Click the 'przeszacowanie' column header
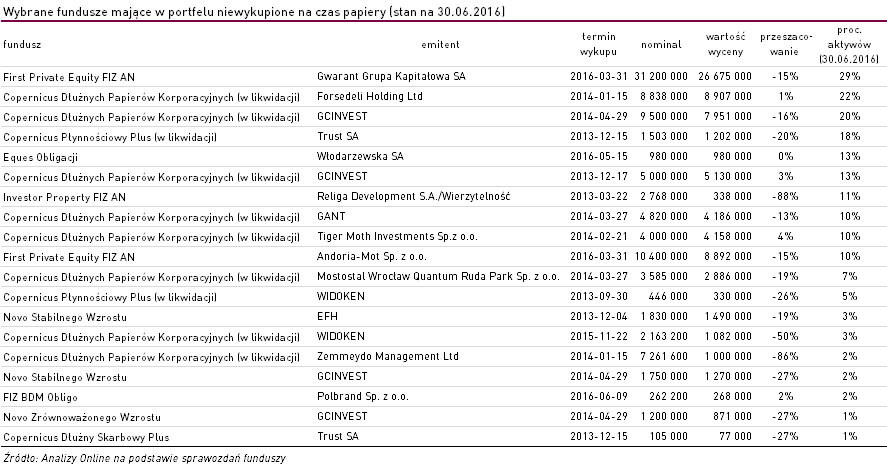Image resolution: width=887 pixels, height=467 pixels. [x=786, y=44]
